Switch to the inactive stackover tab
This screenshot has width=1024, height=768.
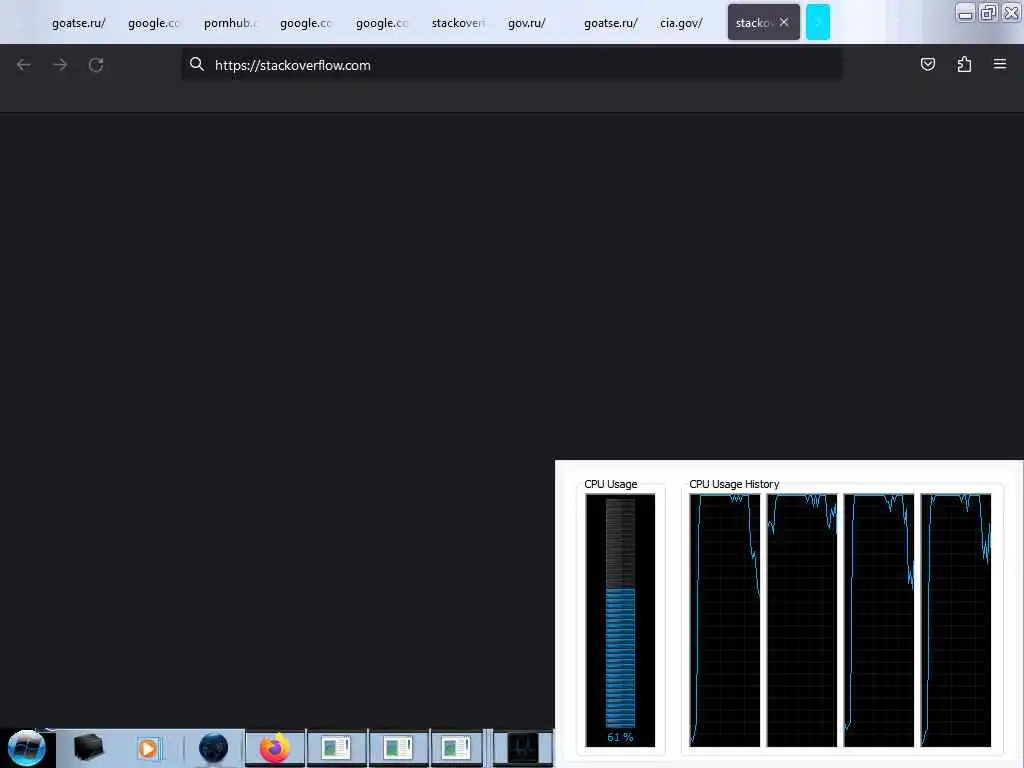coord(457,23)
